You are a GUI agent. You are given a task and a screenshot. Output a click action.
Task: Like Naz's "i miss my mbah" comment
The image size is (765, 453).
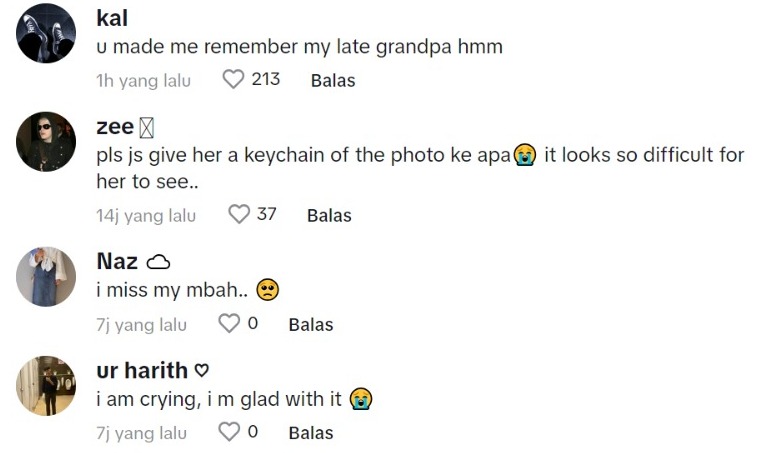[x=229, y=323]
